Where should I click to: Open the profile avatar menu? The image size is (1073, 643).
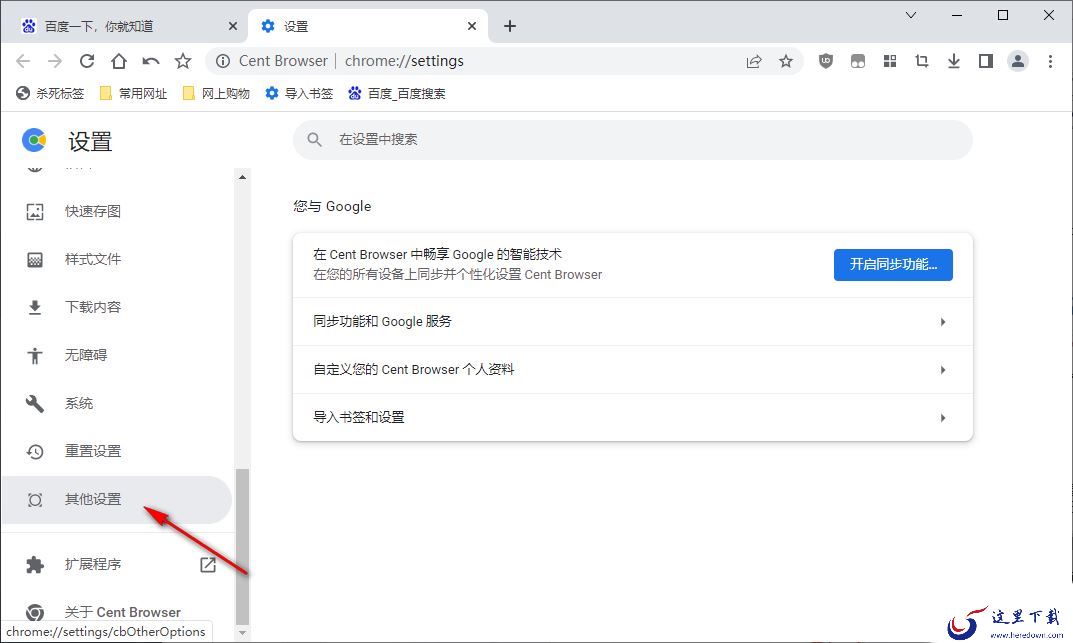(x=1018, y=62)
